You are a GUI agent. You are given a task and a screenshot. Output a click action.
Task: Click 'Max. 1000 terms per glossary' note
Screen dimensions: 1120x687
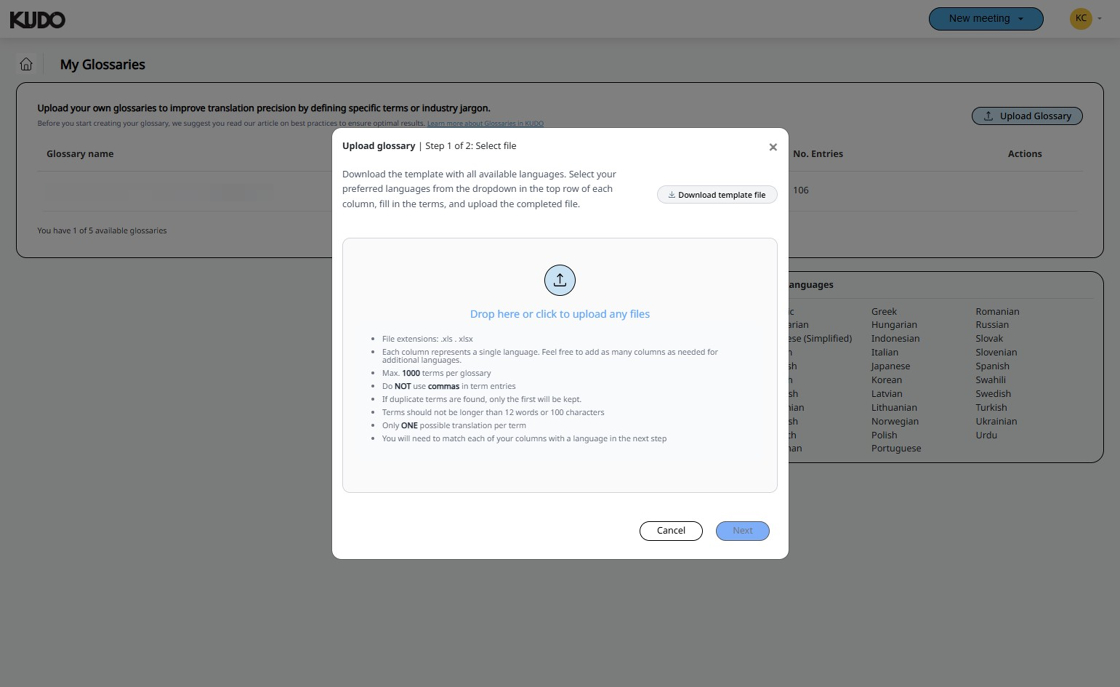click(x=436, y=373)
